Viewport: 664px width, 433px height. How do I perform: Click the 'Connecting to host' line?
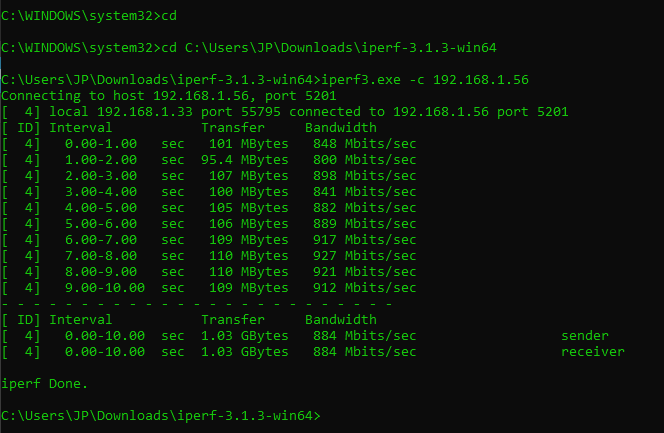pos(169,96)
